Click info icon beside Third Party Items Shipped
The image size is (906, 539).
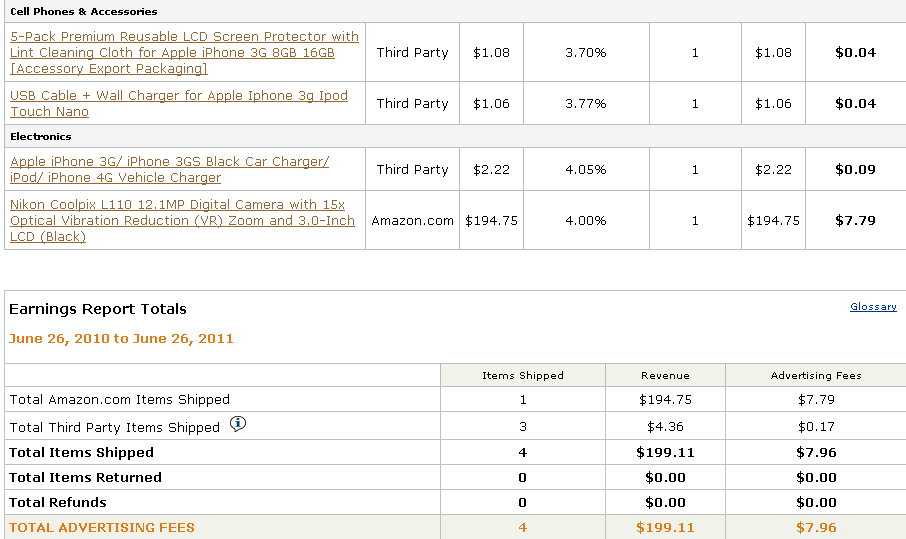pos(238,424)
